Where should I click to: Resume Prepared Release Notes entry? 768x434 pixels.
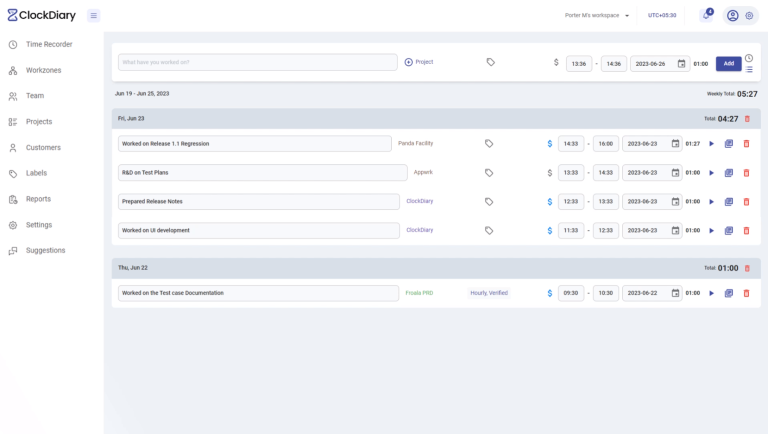pyautogui.click(x=712, y=202)
